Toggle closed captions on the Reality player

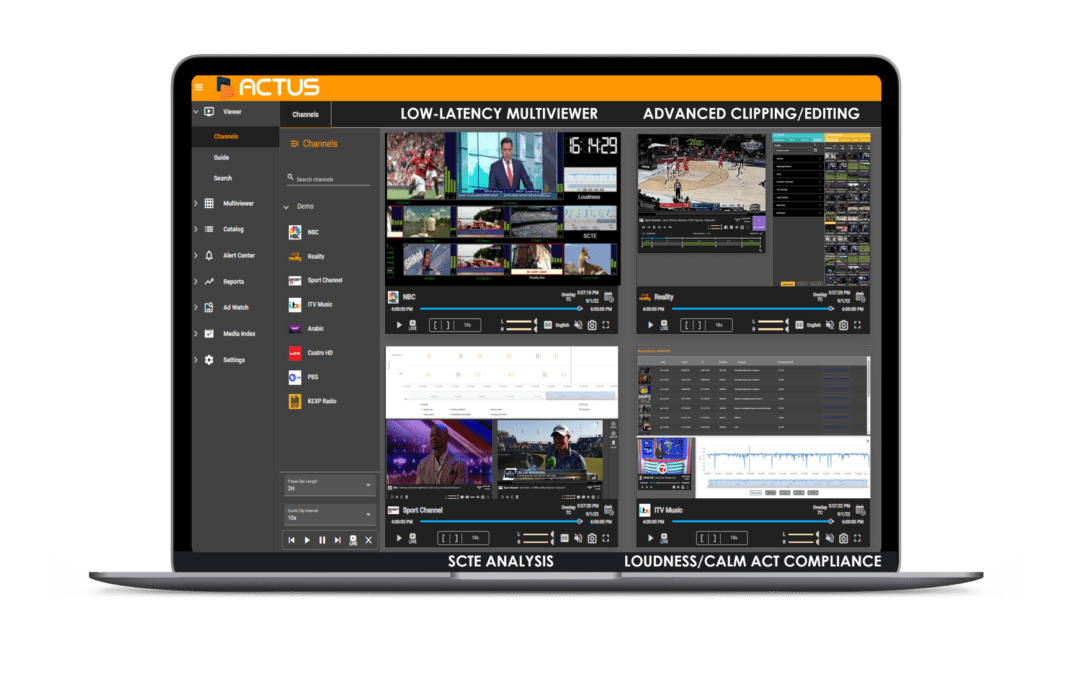[799, 325]
